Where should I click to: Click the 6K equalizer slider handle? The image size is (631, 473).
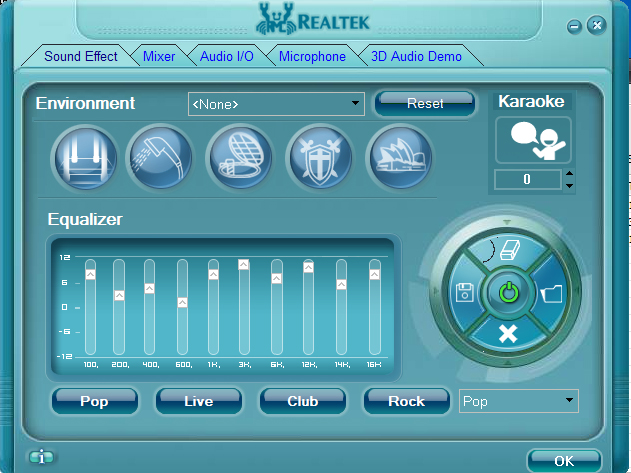tap(276, 278)
